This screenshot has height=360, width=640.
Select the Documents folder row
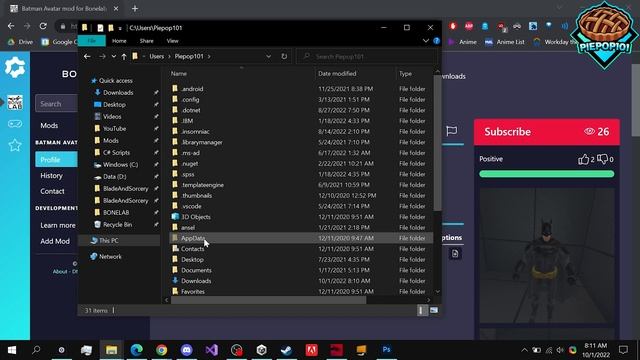301,270
